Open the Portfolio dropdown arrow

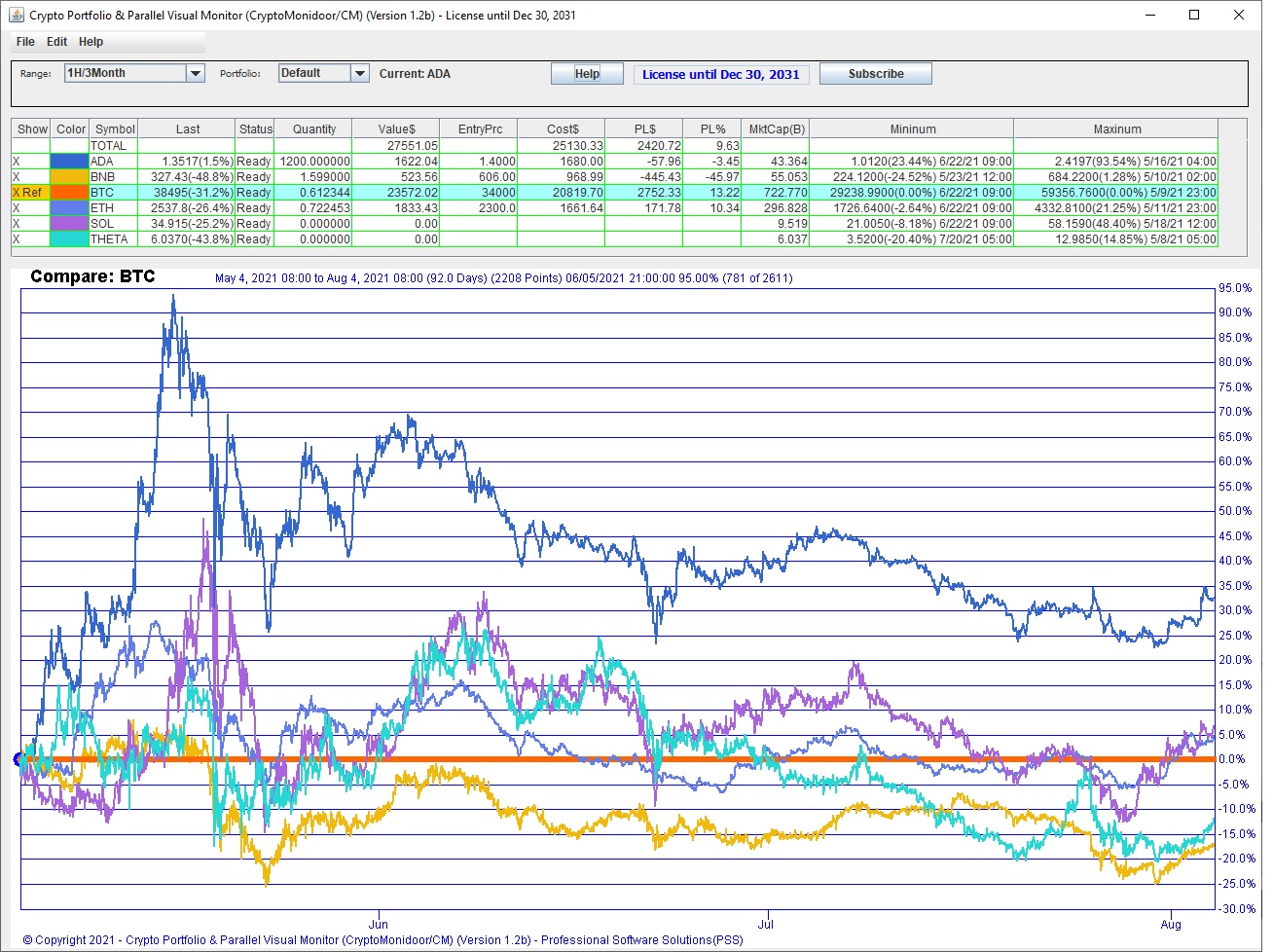tap(360, 73)
